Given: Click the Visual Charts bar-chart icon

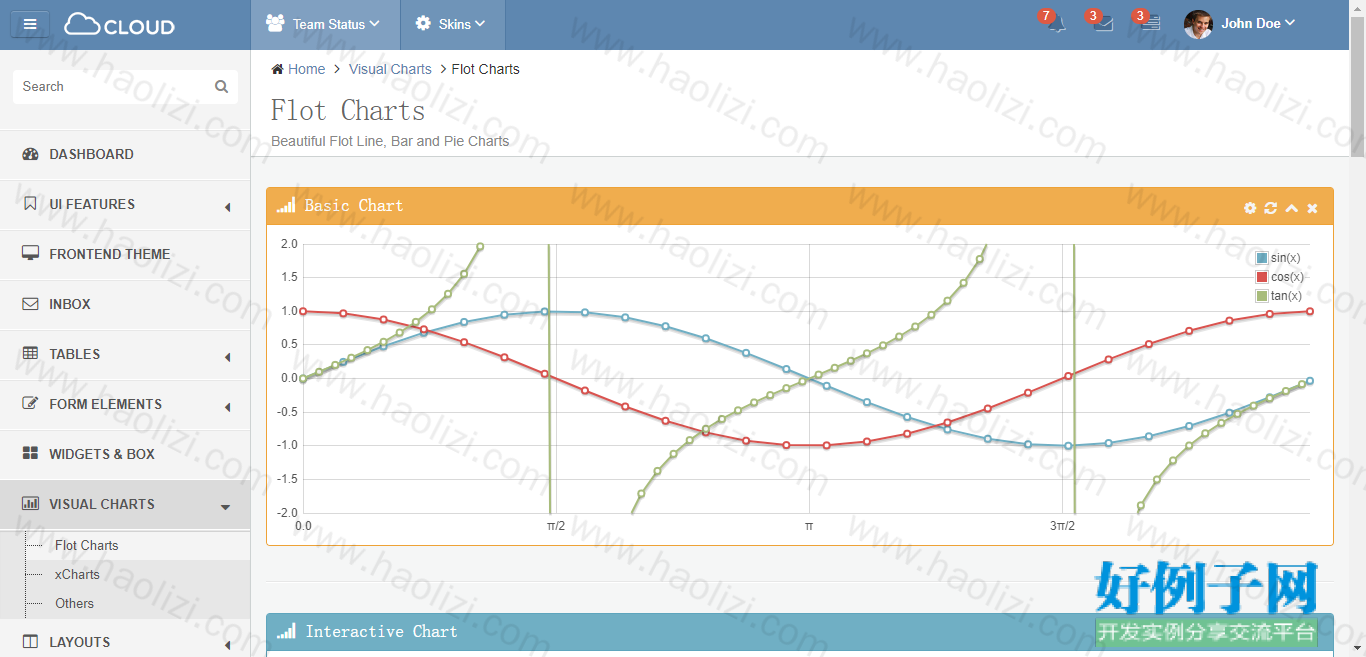Looking at the screenshot, I should click(x=30, y=504).
